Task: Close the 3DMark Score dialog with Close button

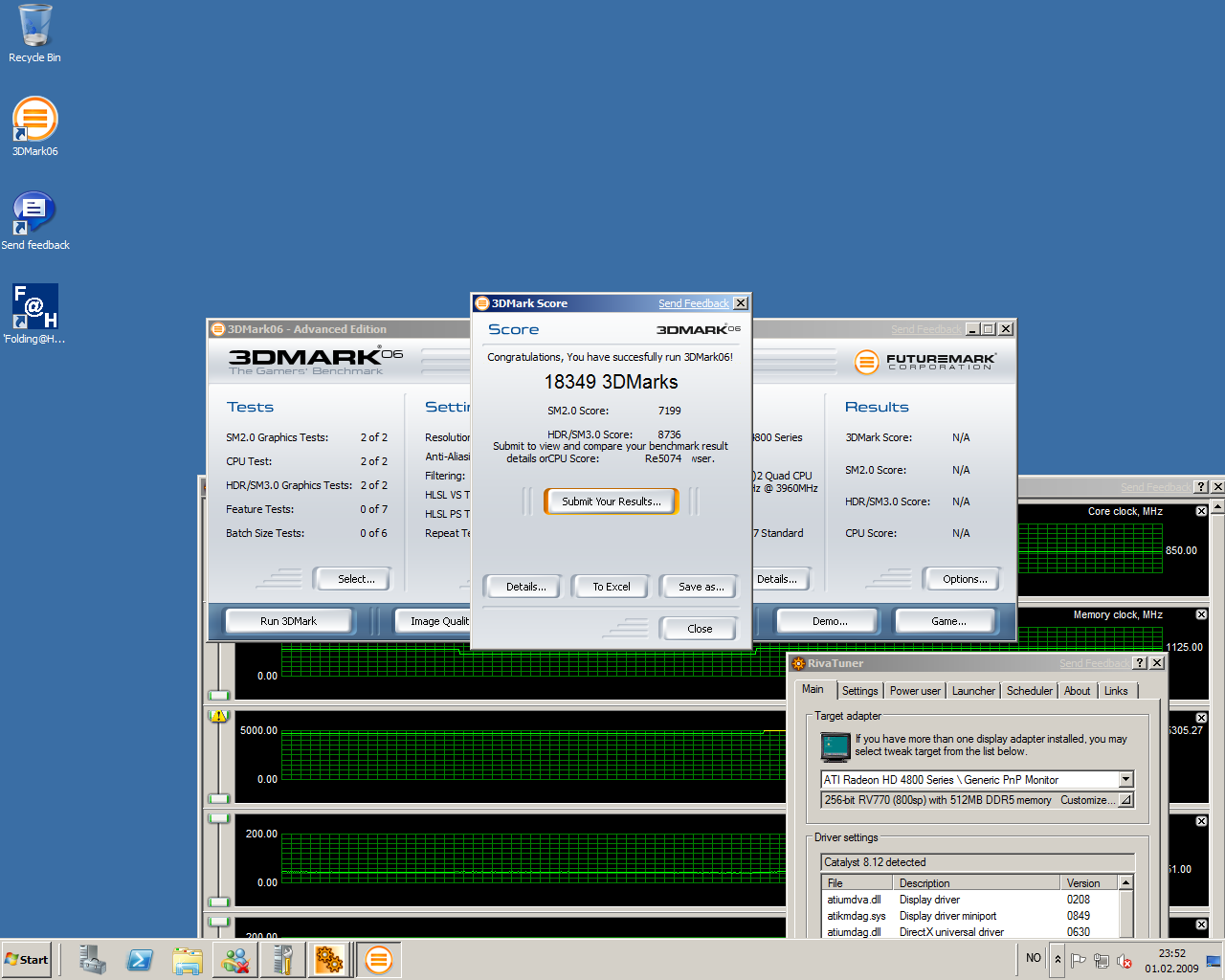Action: click(700, 629)
